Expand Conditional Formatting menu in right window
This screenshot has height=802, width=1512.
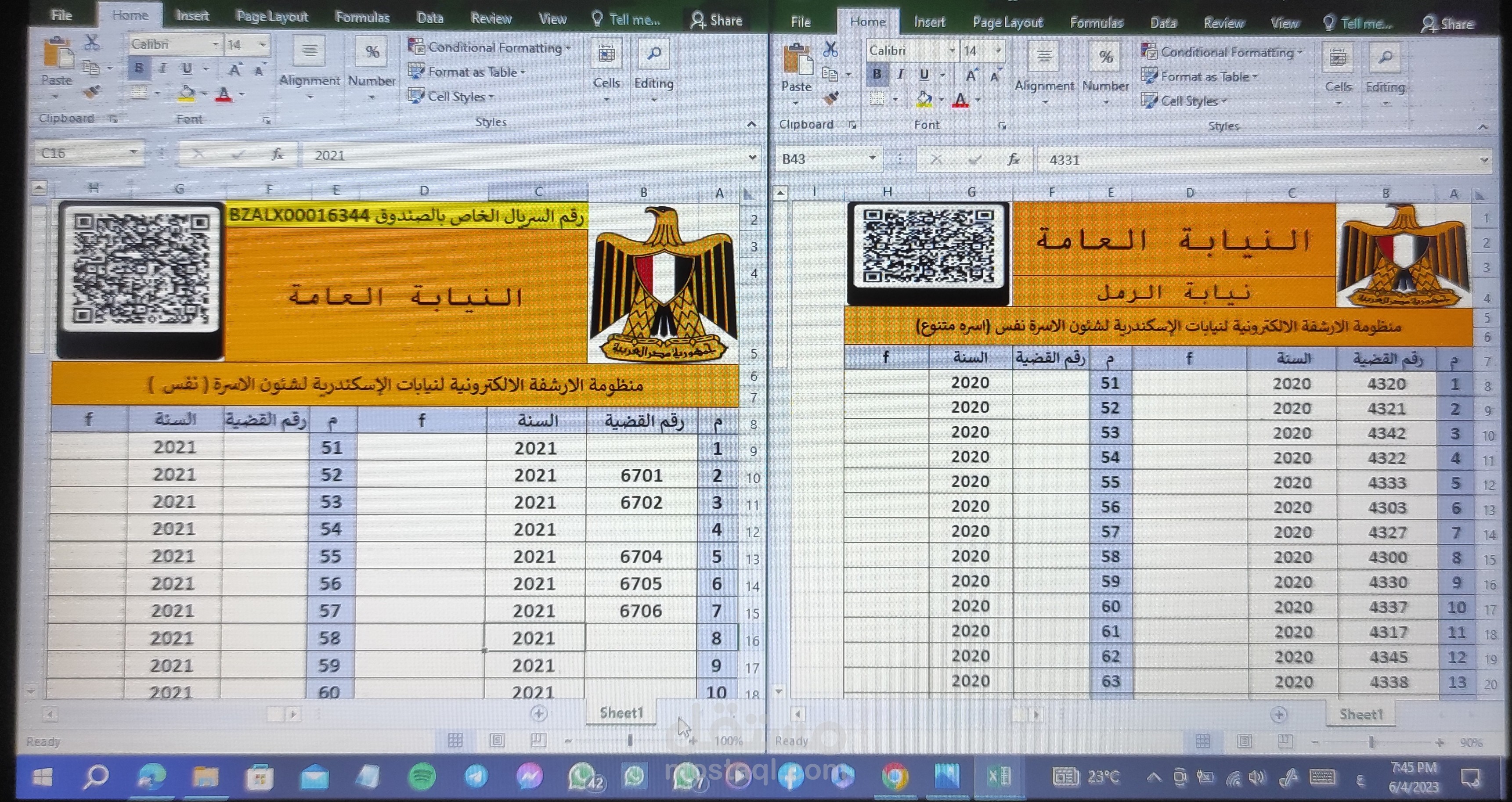click(x=1227, y=52)
